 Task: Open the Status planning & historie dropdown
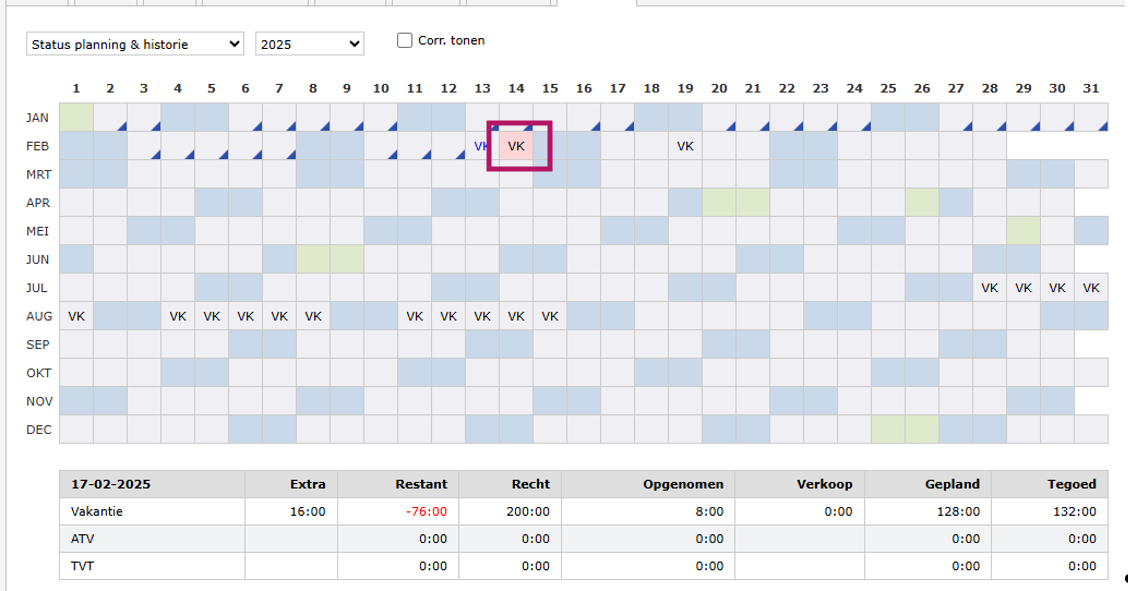pyautogui.click(x=135, y=44)
